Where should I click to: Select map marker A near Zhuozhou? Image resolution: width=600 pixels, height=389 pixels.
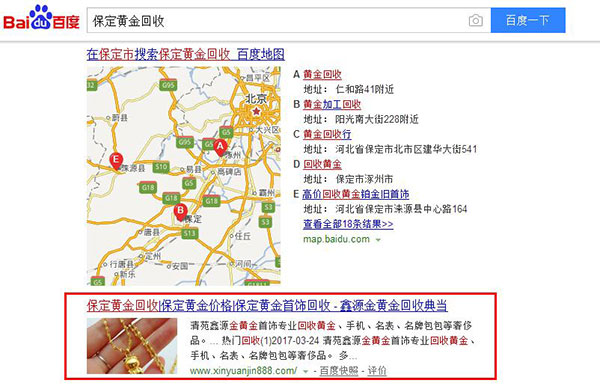click(x=220, y=147)
